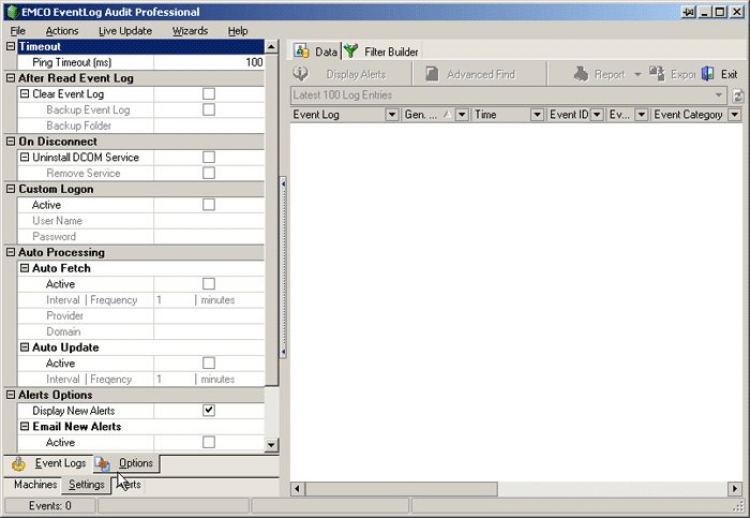Uncheck Display New Alerts checkbox
This screenshot has width=750, height=518.
pos(209,410)
